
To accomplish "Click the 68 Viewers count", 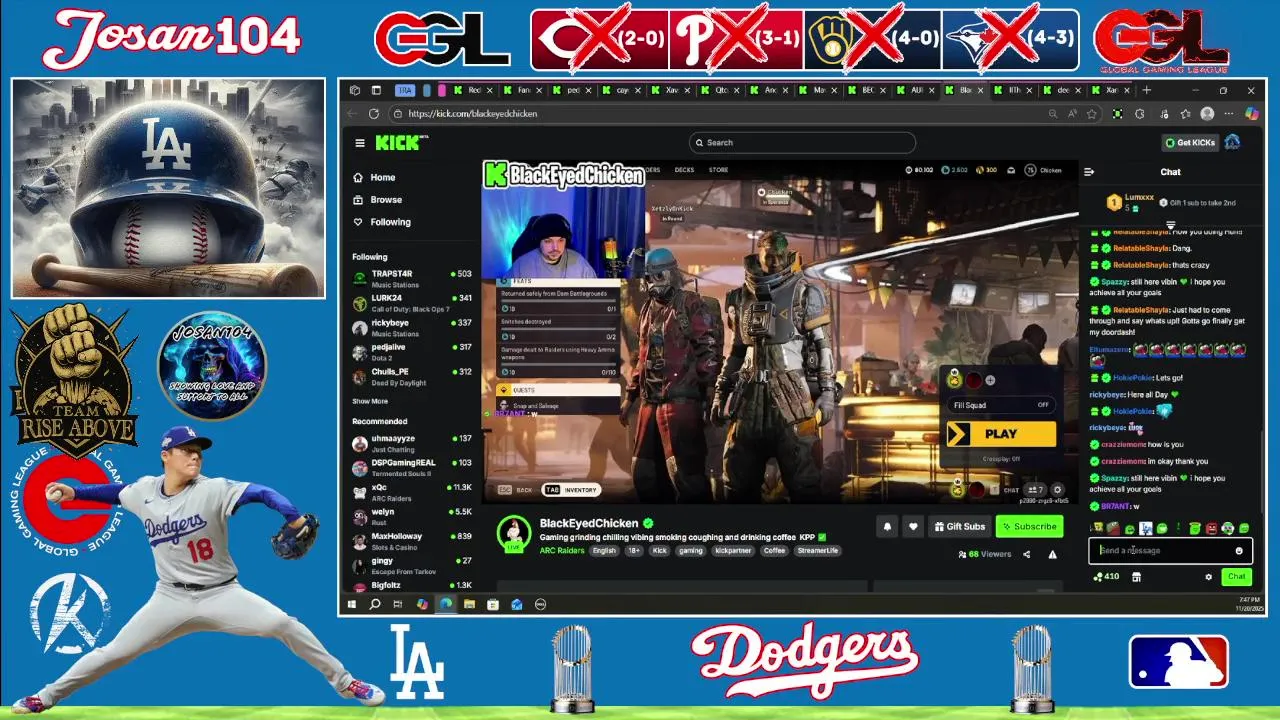I will 985,554.
